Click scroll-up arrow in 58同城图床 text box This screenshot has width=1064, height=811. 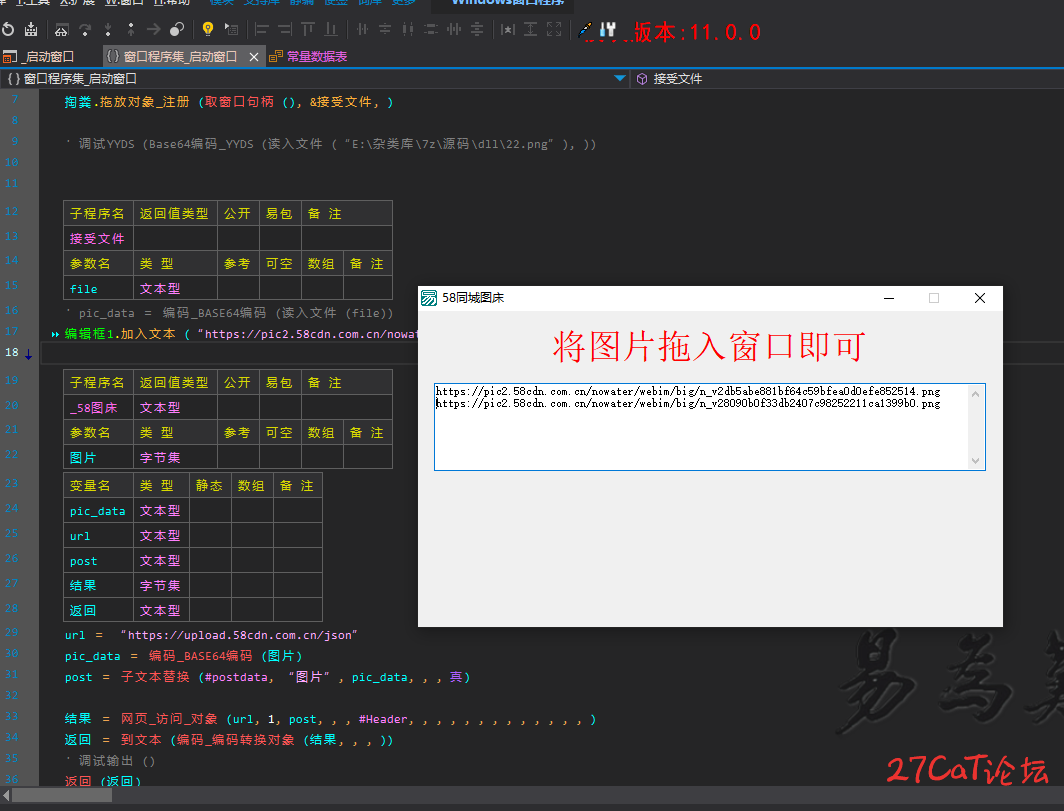975,394
